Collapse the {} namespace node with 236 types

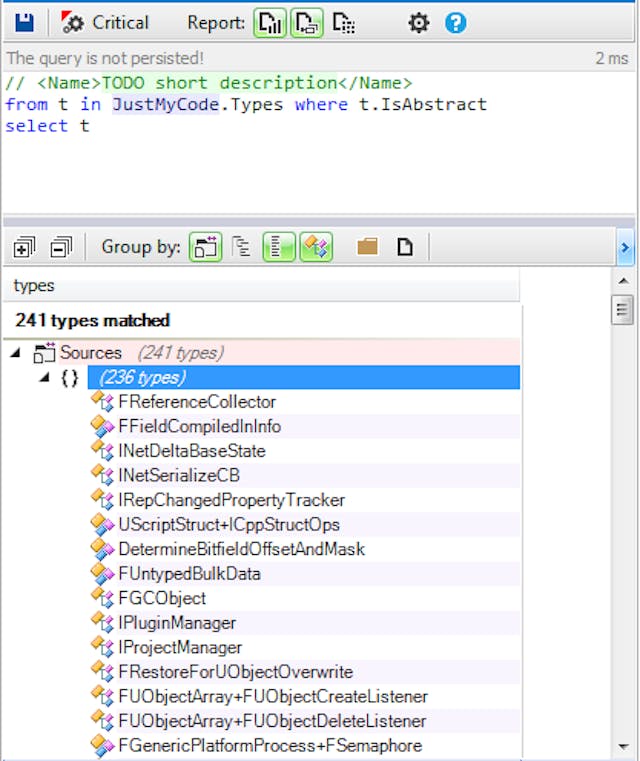pos(44,378)
